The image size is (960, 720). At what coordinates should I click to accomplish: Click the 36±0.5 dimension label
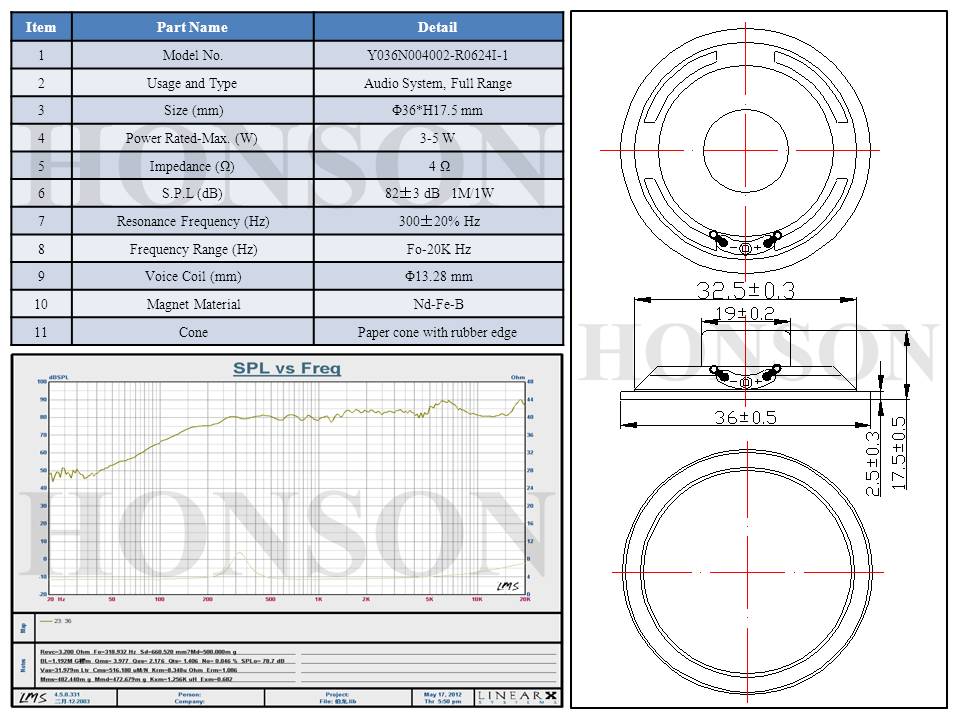pyautogui.click(x=745, y=417)
